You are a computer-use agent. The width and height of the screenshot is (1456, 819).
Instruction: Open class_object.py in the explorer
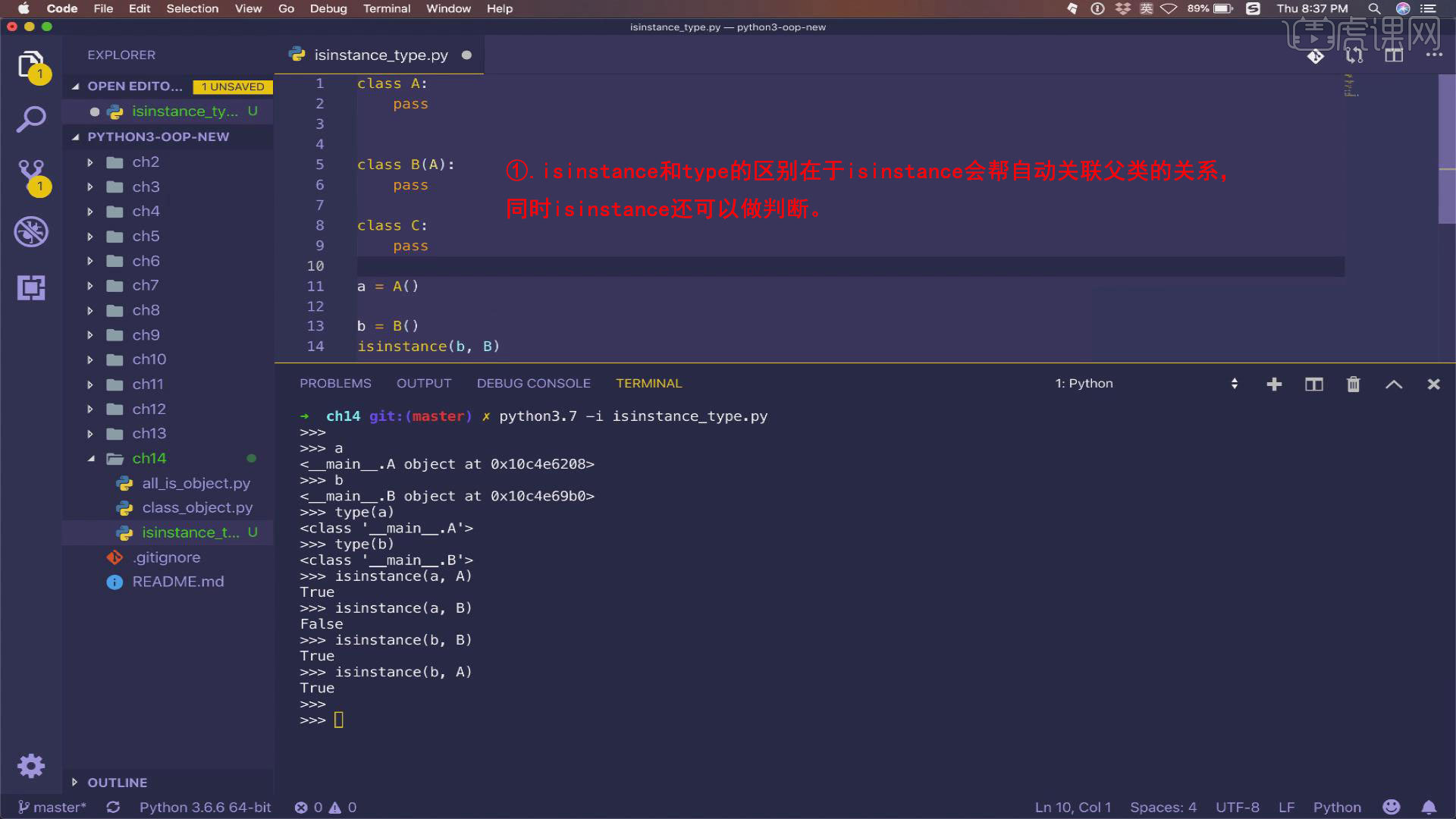coord(197,508)
